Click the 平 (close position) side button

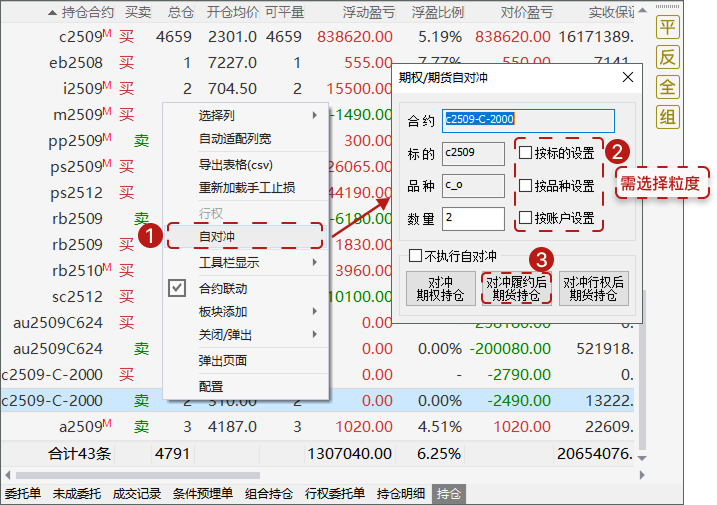coord(667,27)
